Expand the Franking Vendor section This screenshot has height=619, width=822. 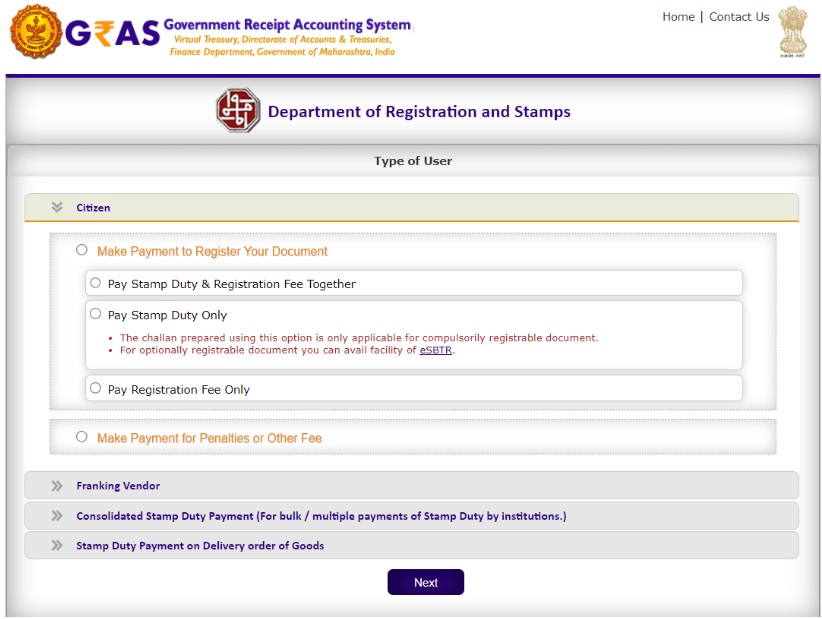(118, 486)
